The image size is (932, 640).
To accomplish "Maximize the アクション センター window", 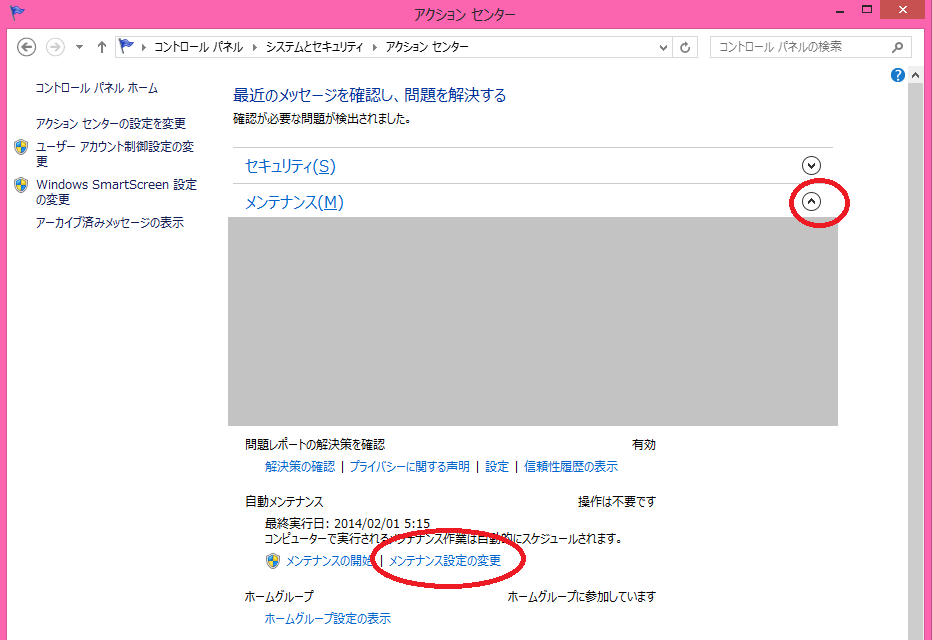I will click(867, 10).
